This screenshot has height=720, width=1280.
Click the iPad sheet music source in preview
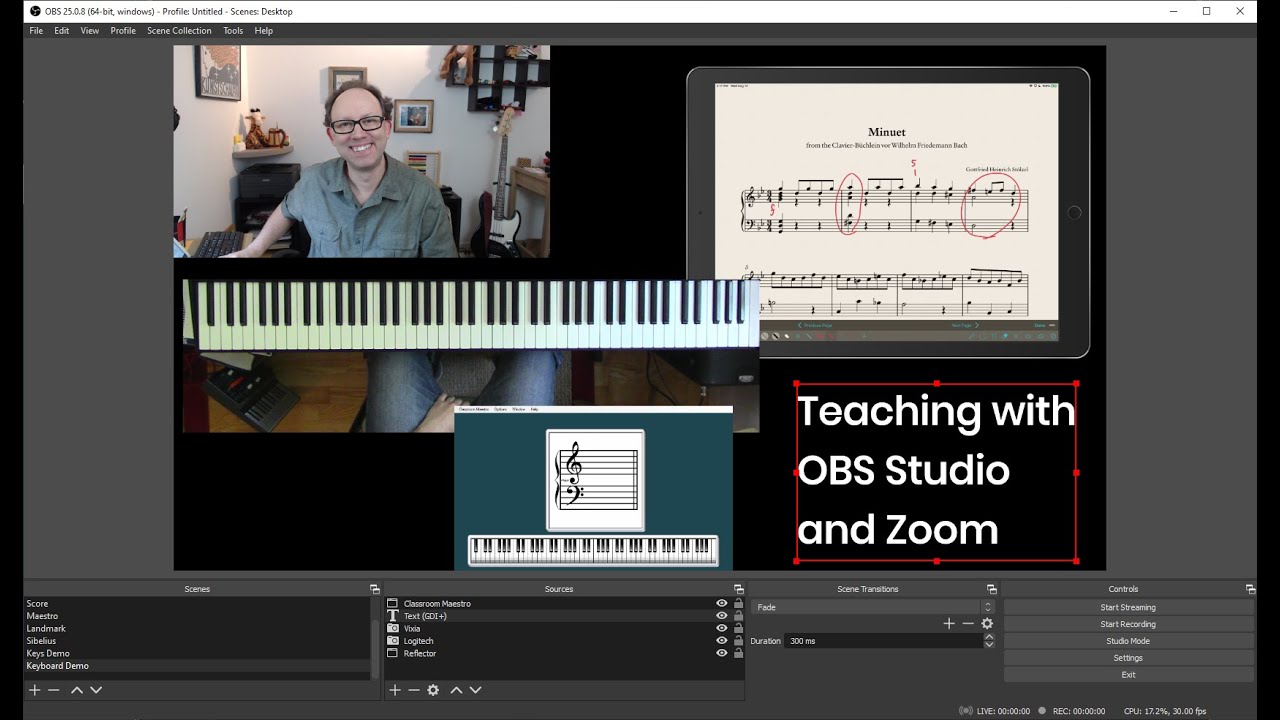(888, 212)
